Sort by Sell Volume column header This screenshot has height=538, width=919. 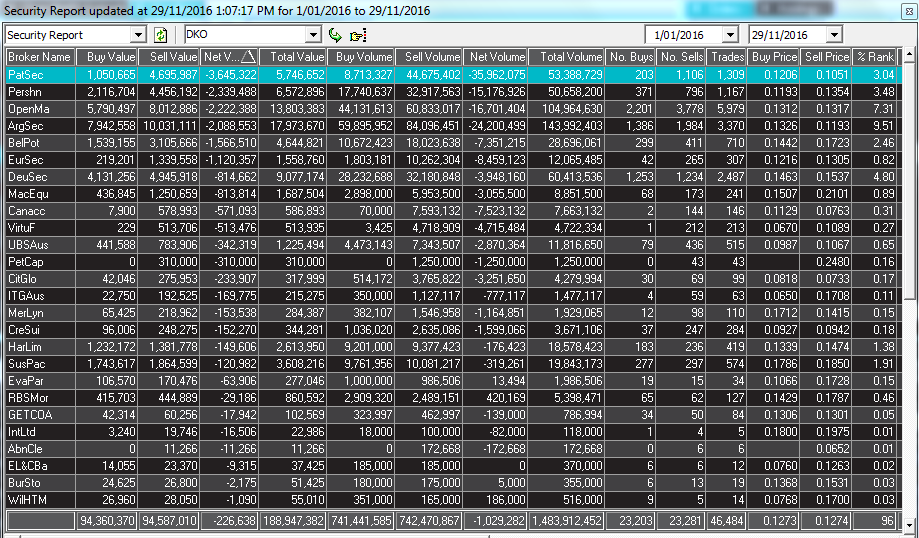(x=429, y=57)
